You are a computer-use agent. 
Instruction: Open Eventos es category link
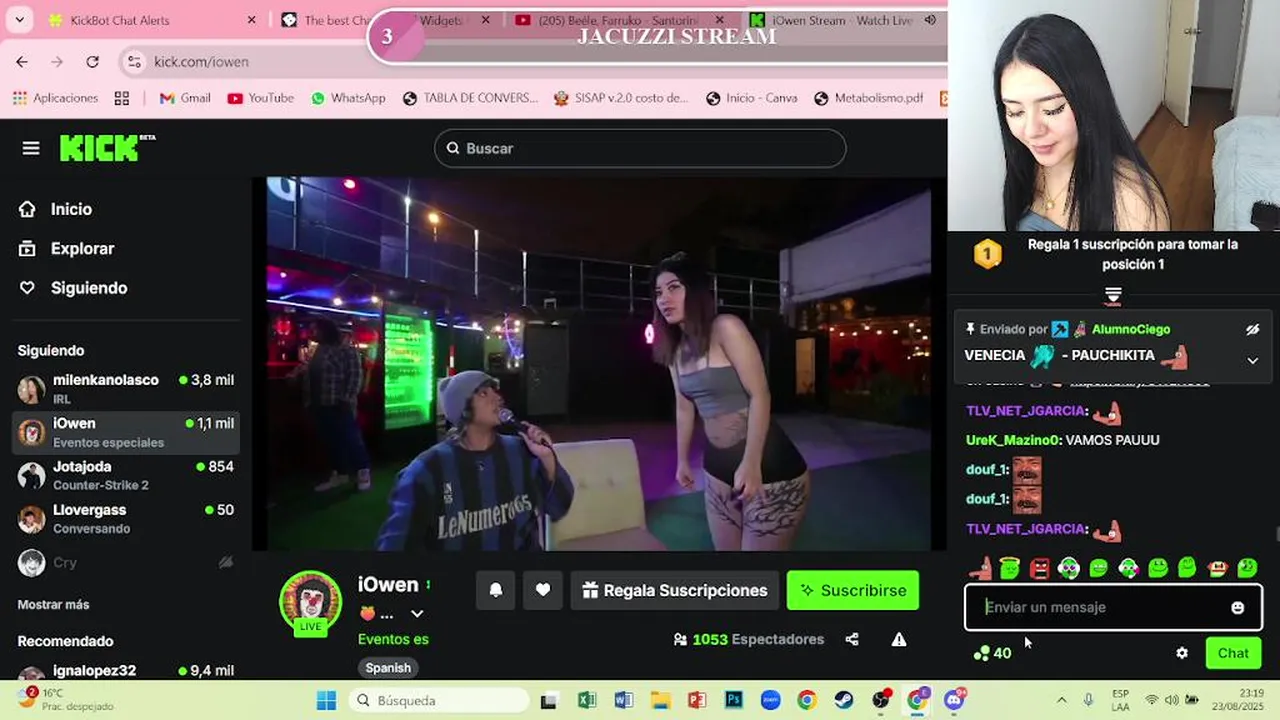tap(393, 639)
